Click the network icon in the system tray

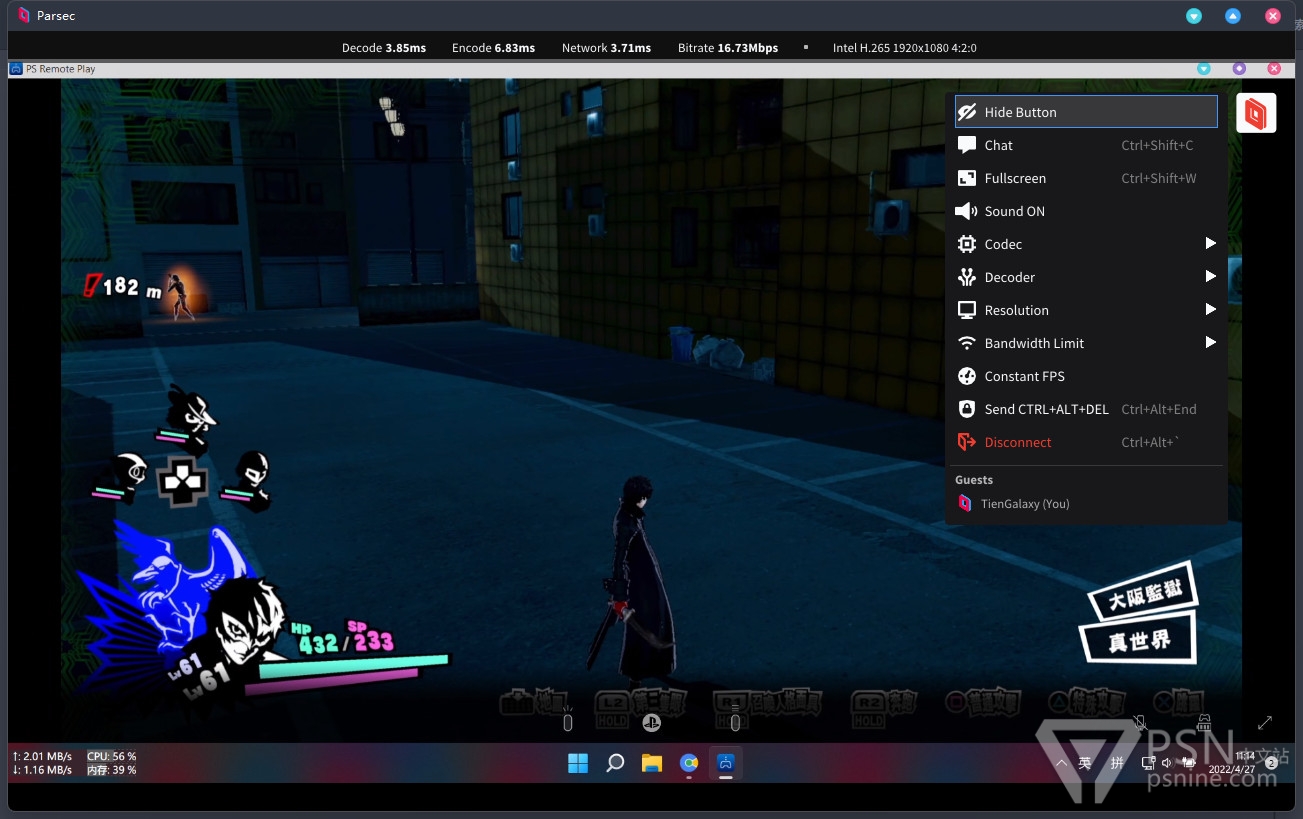click(x=1149, y=763)
